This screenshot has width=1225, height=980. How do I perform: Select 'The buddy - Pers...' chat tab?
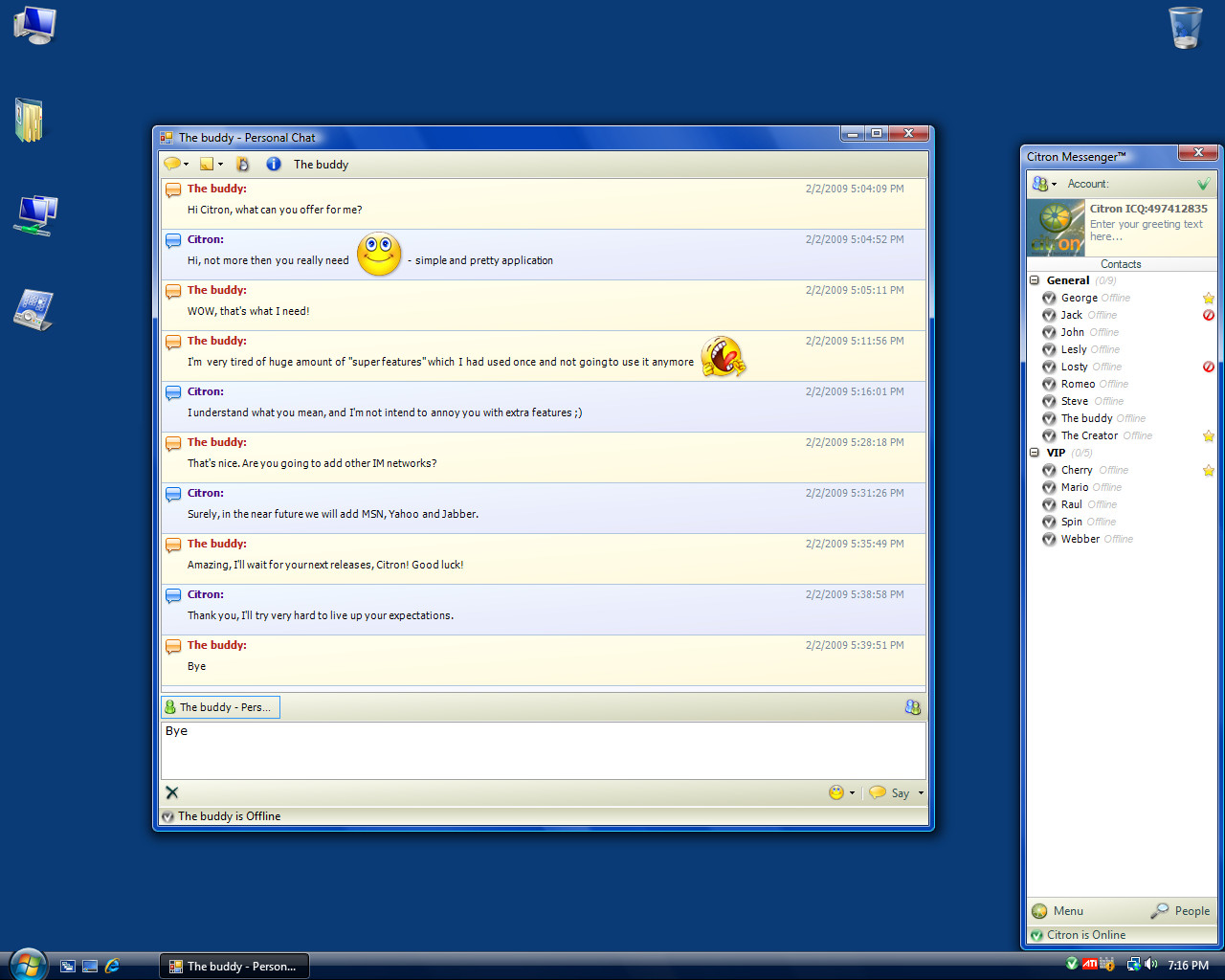pyautogui.click(x=220, y=707)
